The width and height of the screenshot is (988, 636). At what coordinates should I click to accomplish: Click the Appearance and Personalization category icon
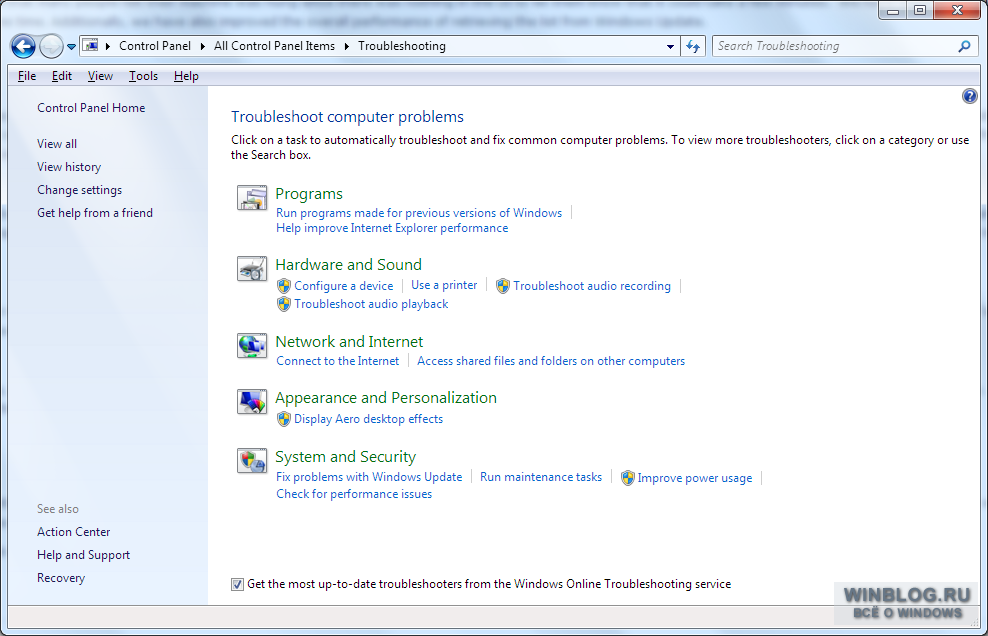pos(252,402)
